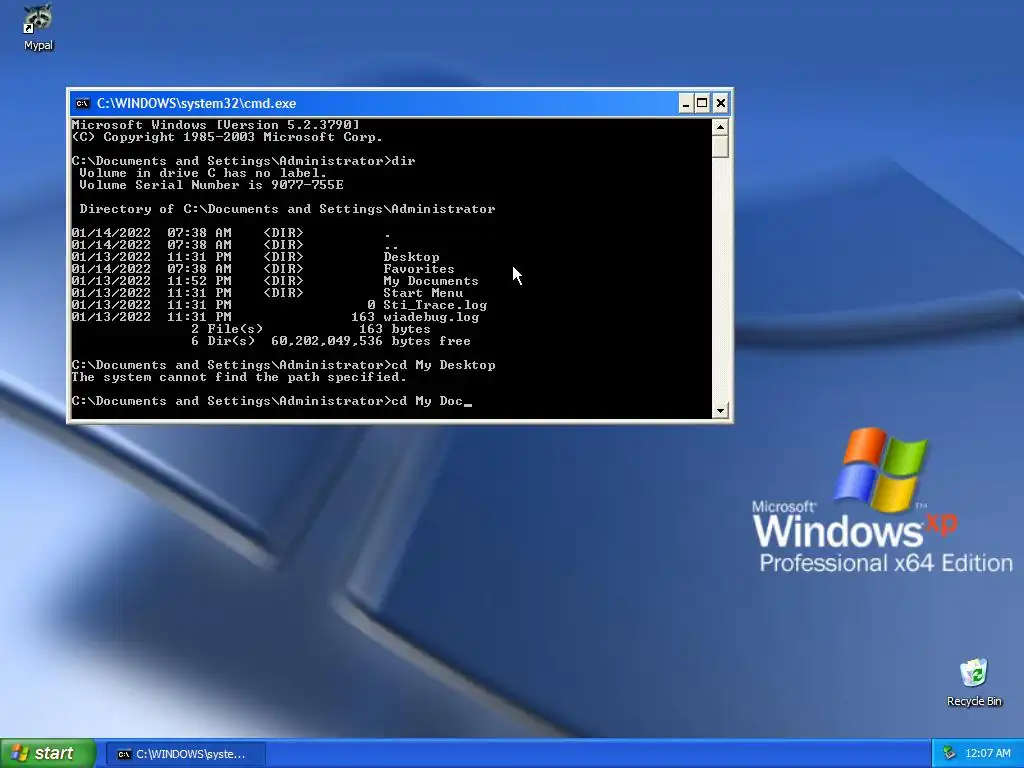Open the Recycle Bin desktop icon
This screenshot has width=1024, height=768.
click(x=974, y=682)
